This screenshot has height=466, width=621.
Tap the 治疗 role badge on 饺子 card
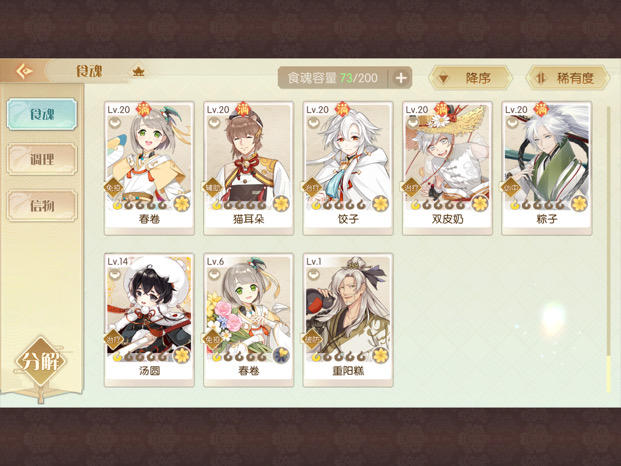pos(312,188)
